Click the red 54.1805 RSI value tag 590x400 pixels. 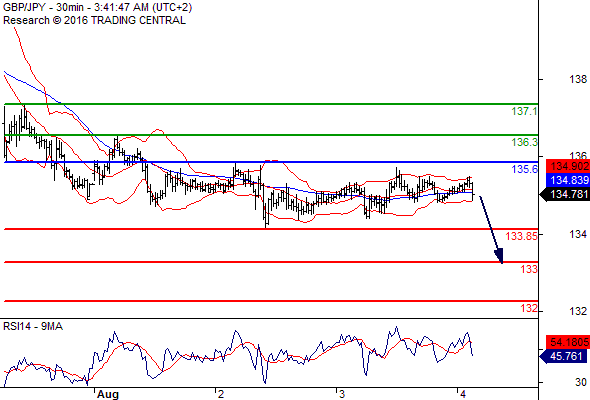point(568,342)
